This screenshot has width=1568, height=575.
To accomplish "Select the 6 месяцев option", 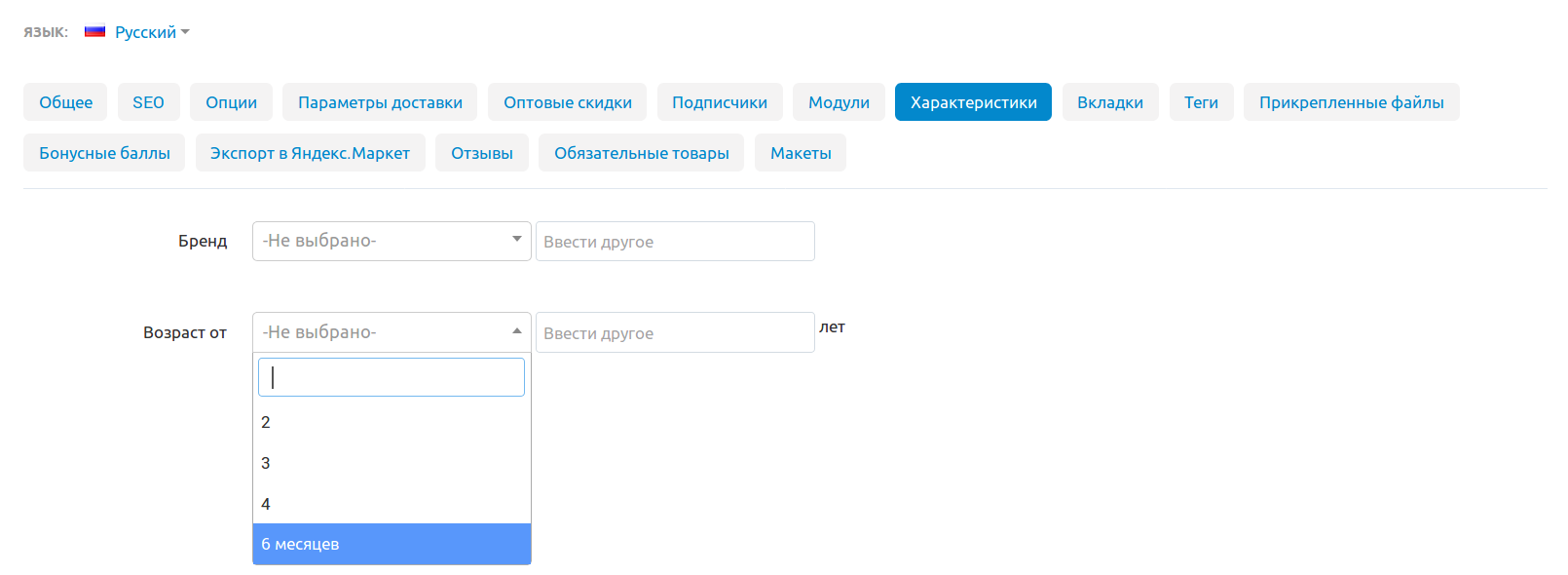I will click(x=392, y=544).
